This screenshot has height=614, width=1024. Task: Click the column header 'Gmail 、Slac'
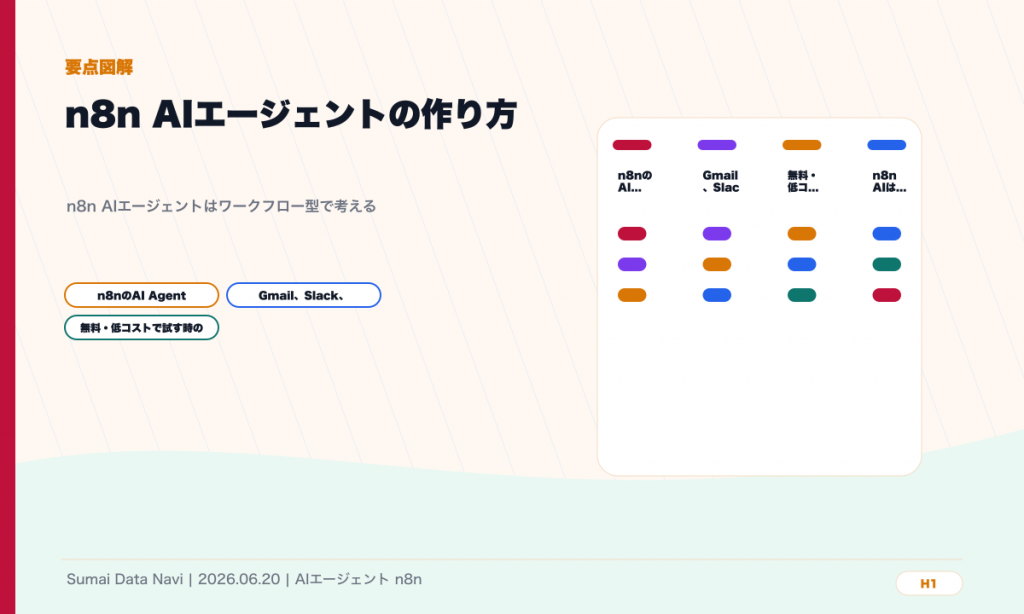pyautogui.click(x=720, y=182)
